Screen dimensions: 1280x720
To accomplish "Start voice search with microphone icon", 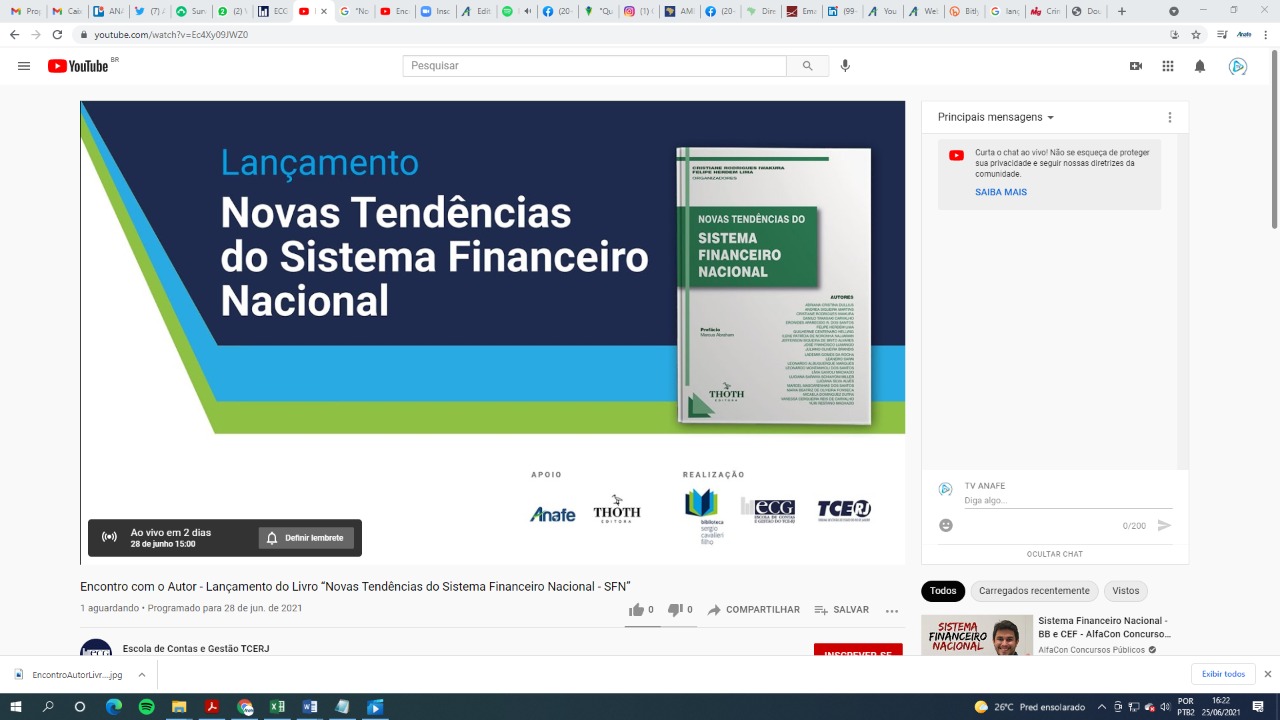I will pyautogui.click(x=845, y=66).
